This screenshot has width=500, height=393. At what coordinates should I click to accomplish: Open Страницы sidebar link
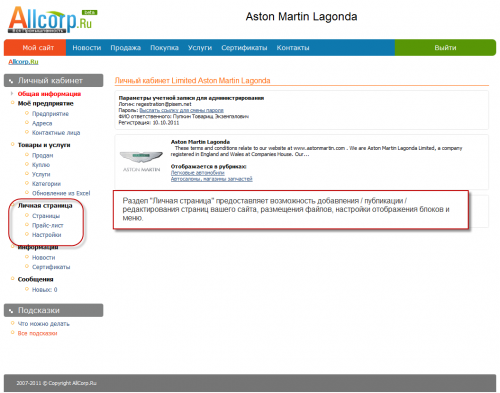coord(46,216)
